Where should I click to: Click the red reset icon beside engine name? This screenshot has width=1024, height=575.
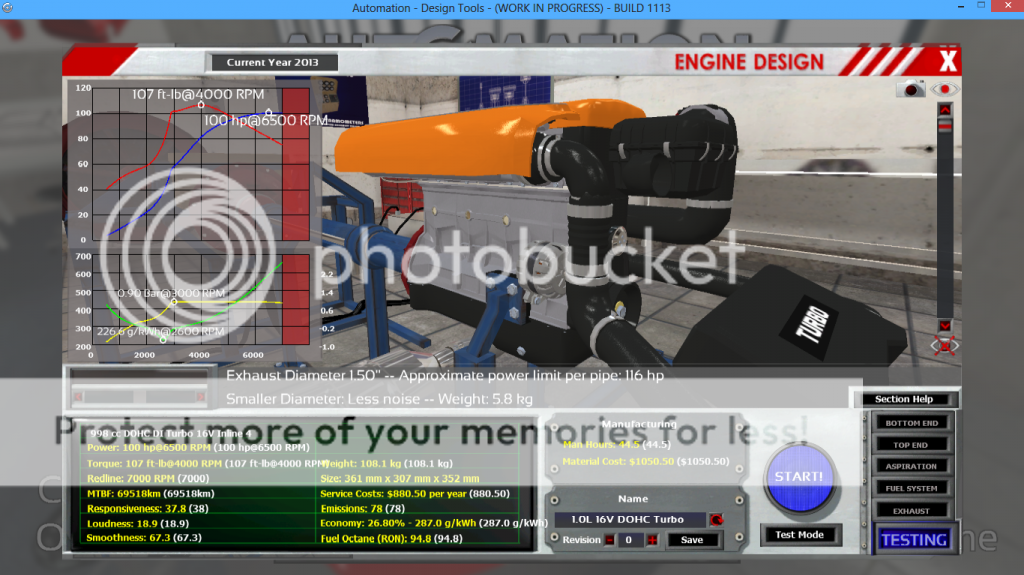[716, 520]
